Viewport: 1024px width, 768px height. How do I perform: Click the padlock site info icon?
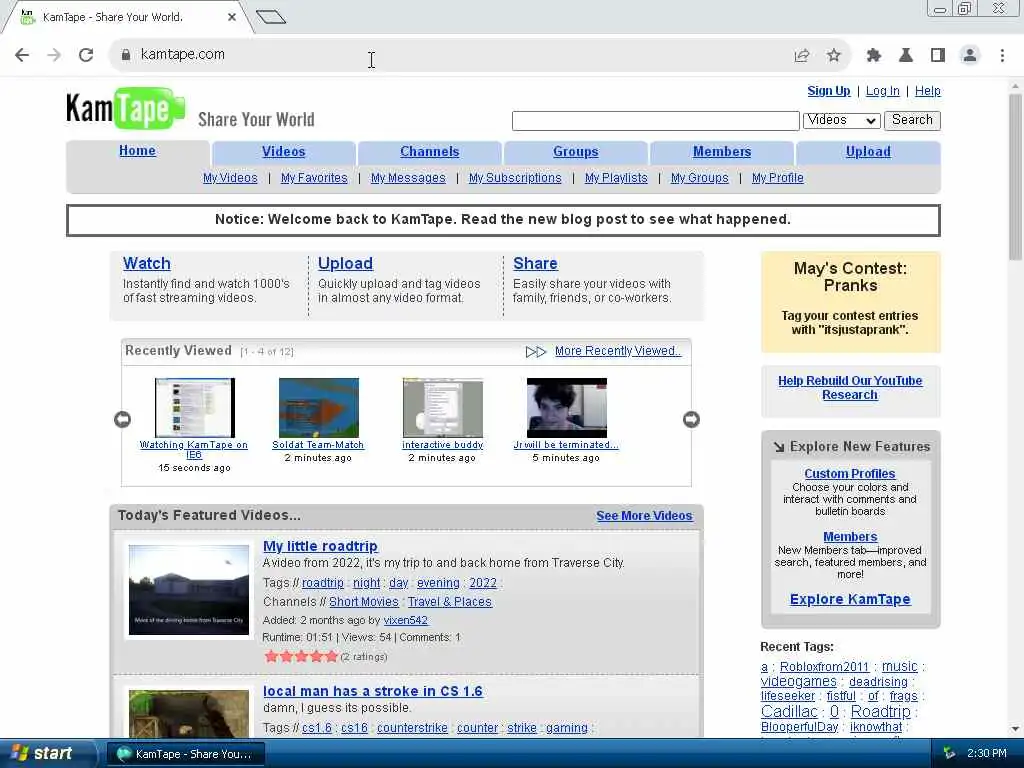[126, 55]
